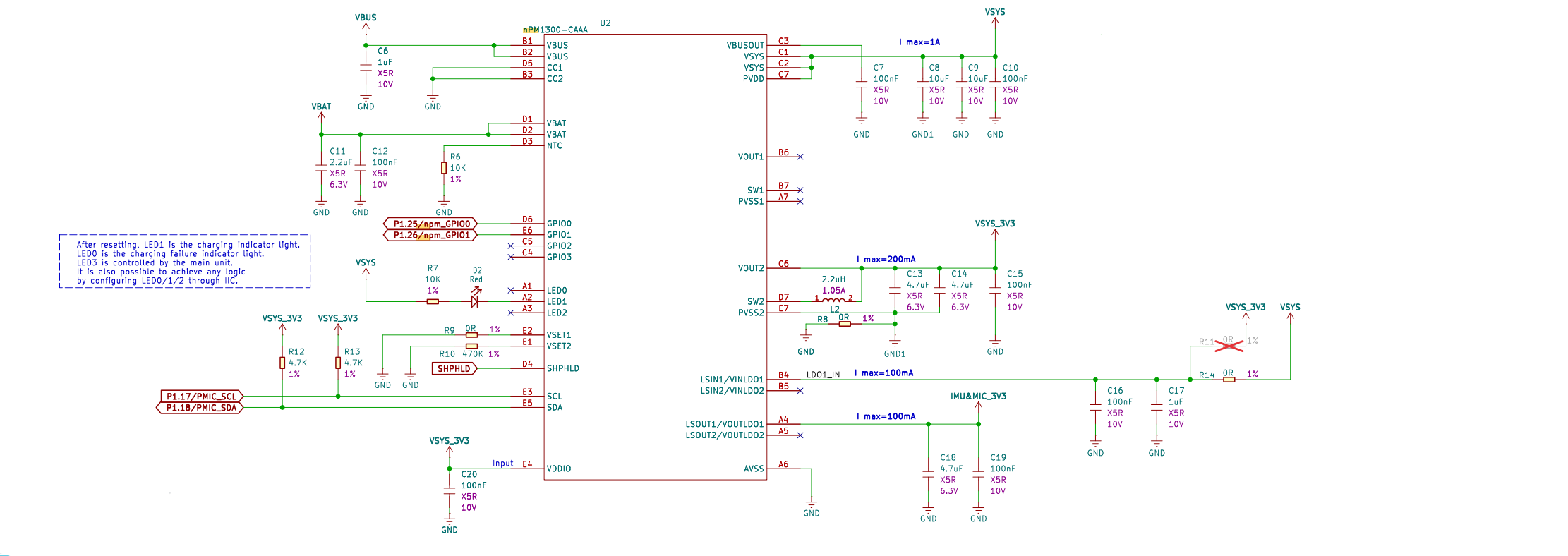Image resolution: width=1568 pixels, height=556 pixels.
Task: Click the 2.2uH inductor value
Action: click(x=833, y=279)
